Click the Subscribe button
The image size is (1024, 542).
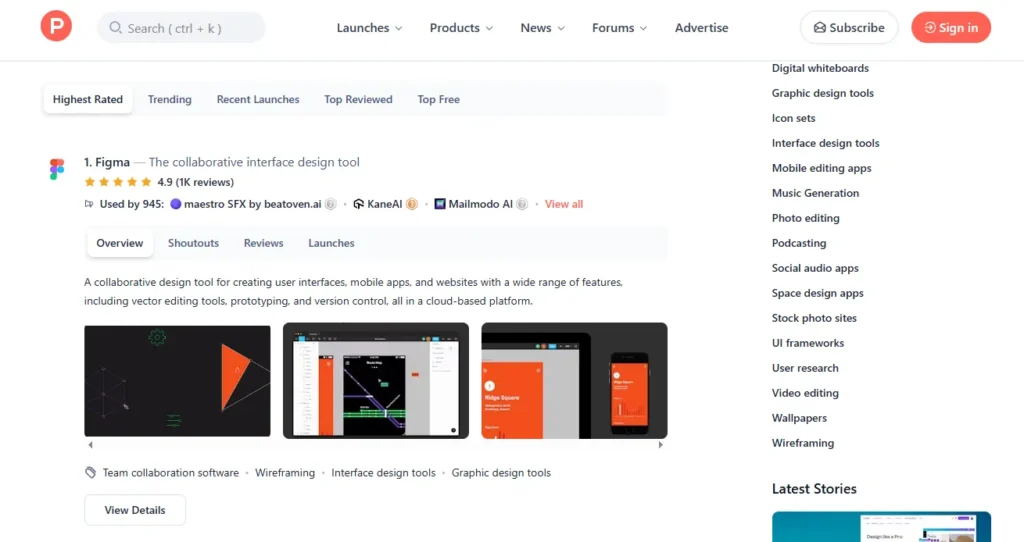848,27
